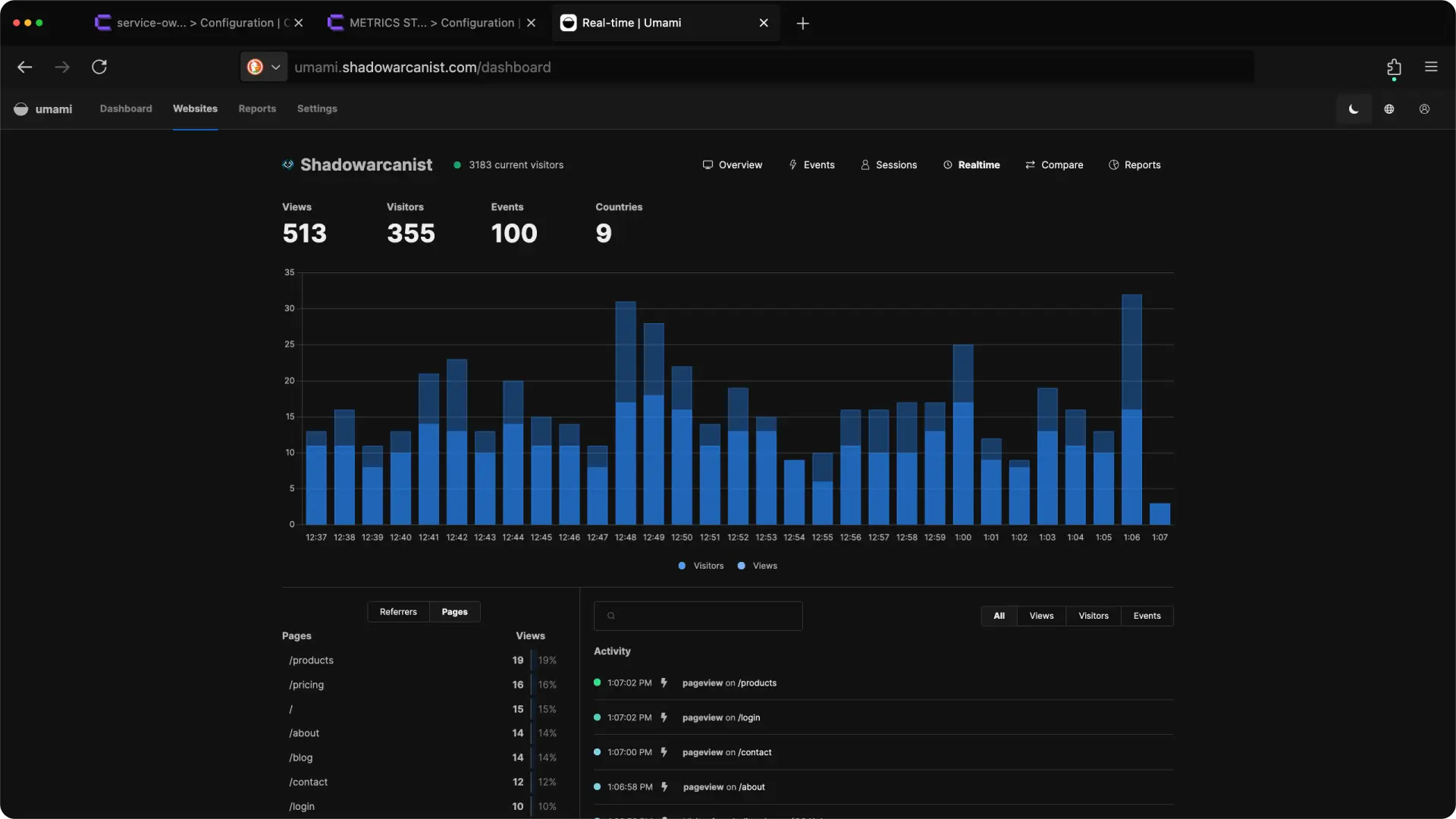Open a new browser tab
Screen dimensions: 1456x819
coord(802,24)
